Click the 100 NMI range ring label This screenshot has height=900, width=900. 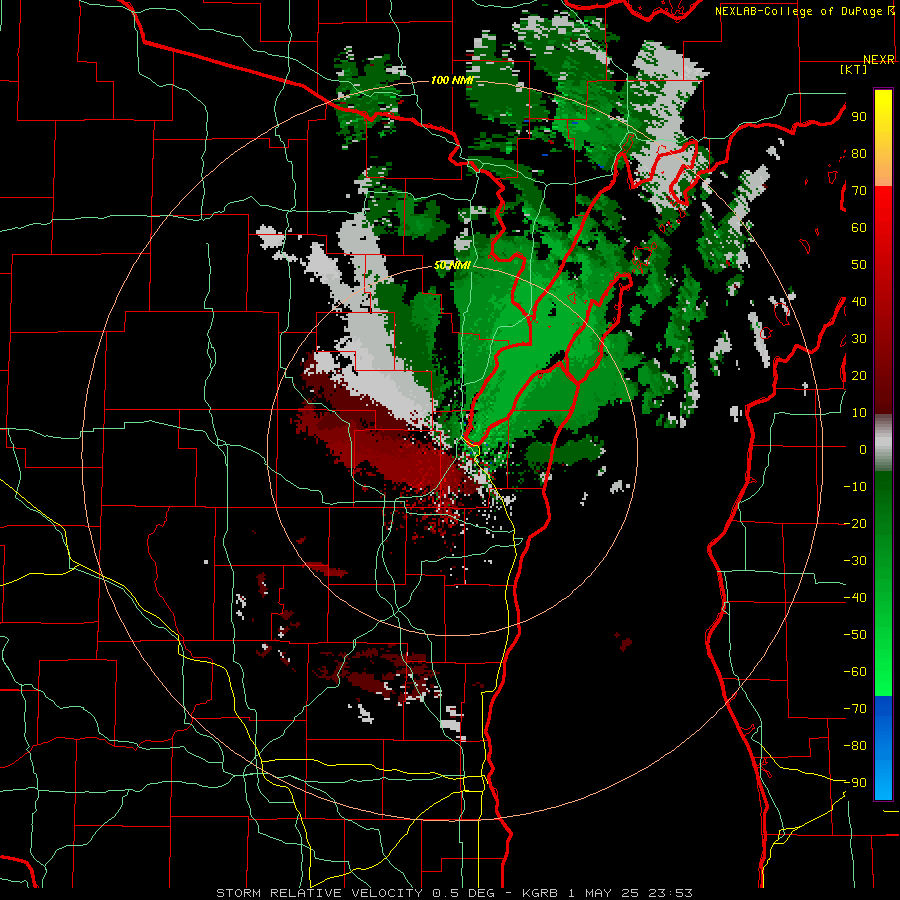451,80
